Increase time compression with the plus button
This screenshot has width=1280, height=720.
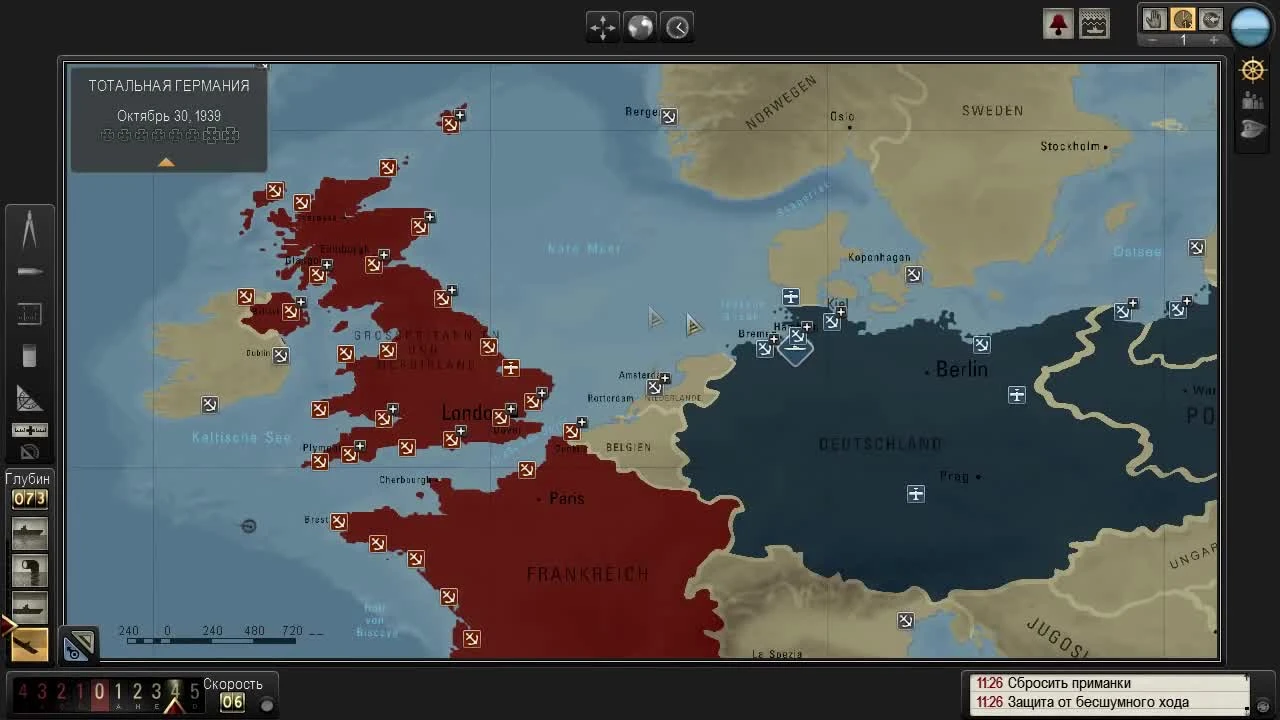click(x=1214, y=40)
